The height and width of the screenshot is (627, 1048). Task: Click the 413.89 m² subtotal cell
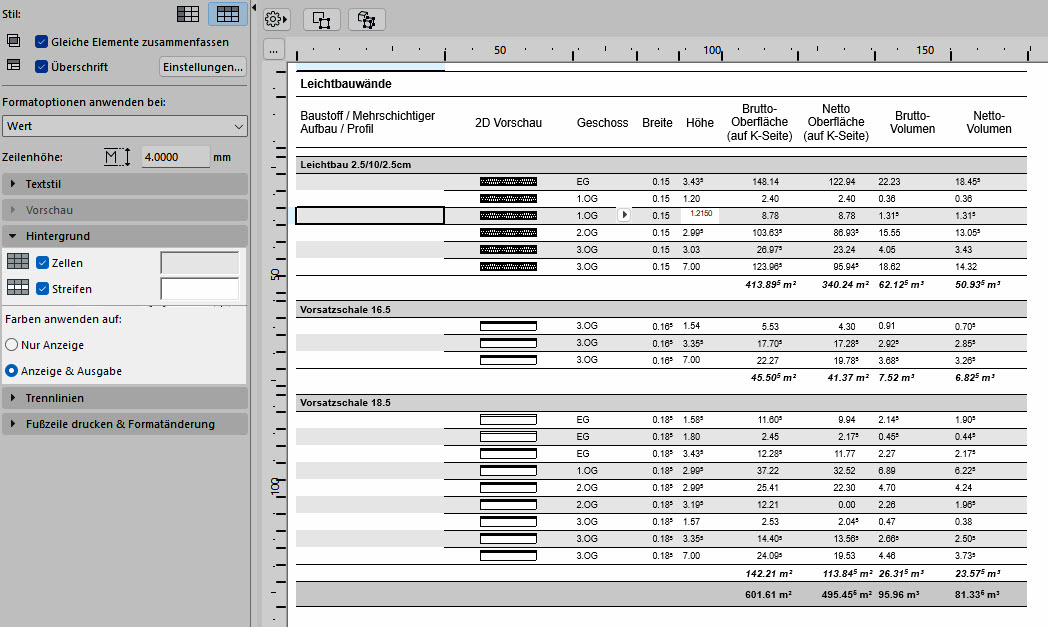[770, 285]
